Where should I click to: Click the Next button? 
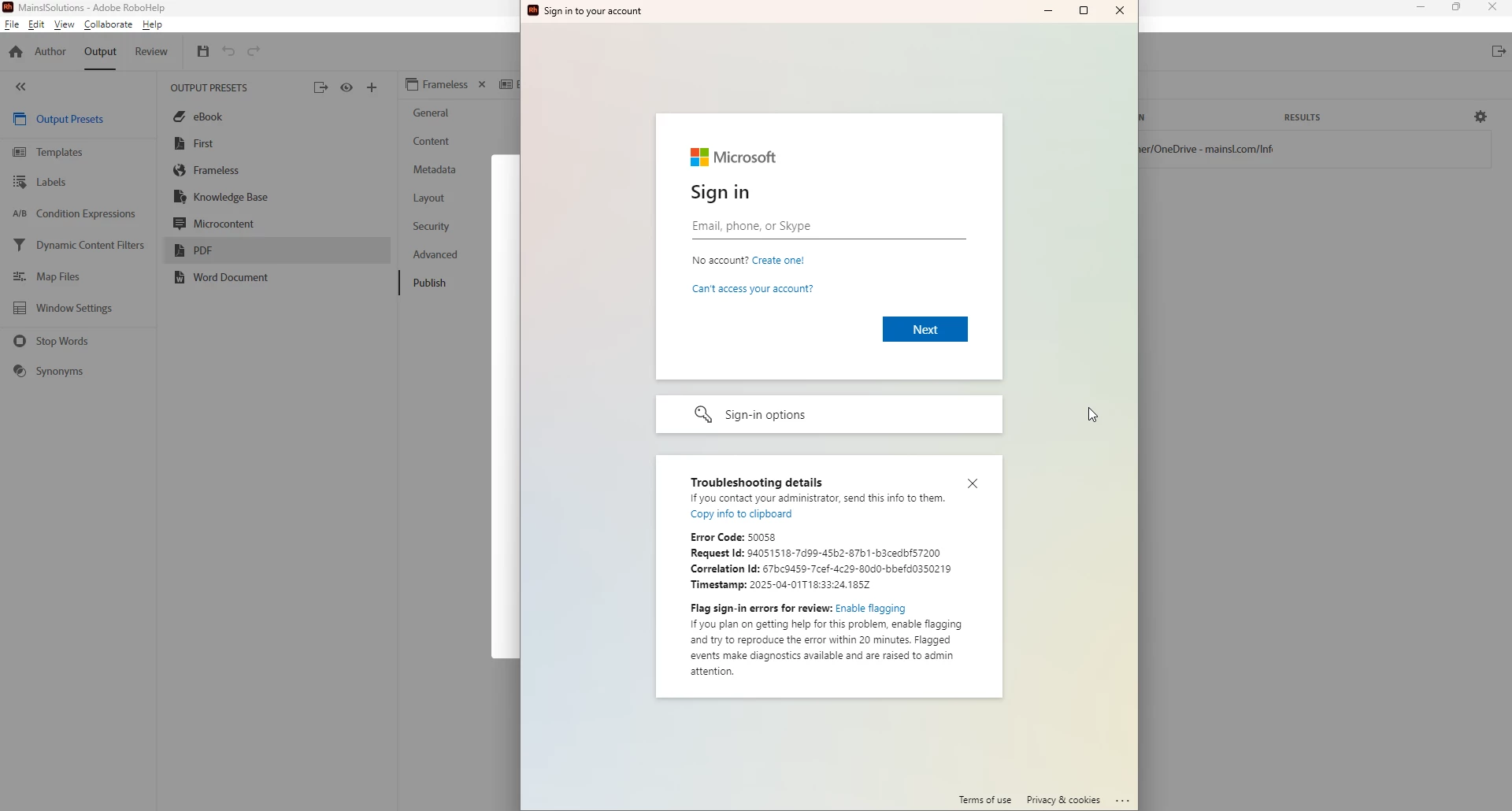pos(925,330)
